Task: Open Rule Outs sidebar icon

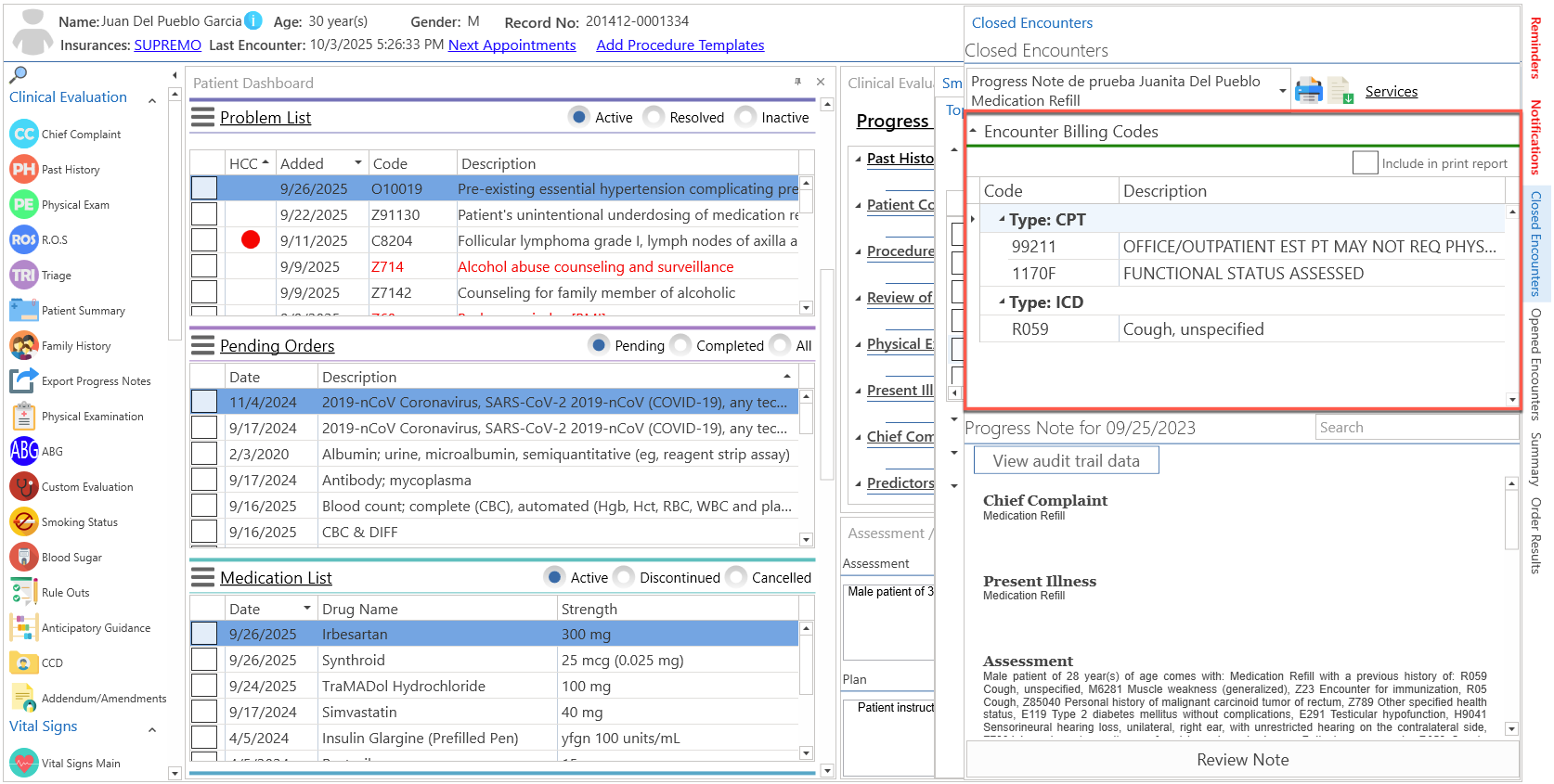Action: coord(24,592)
